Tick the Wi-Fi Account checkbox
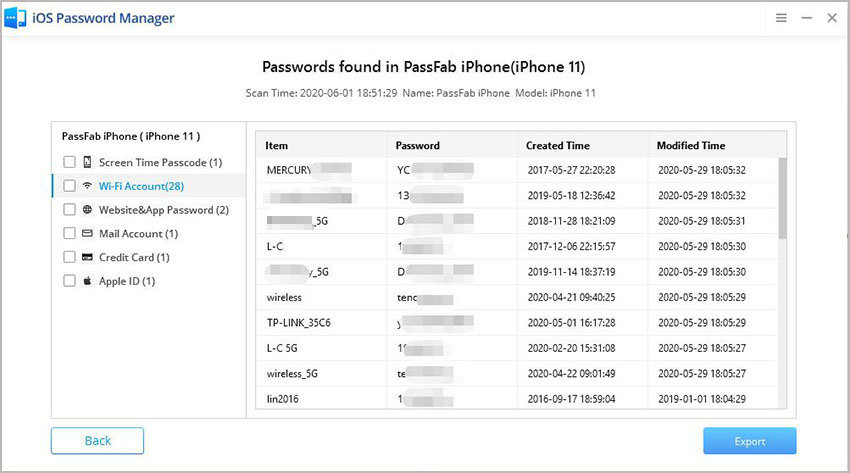Screen dimensions: 850x473 pyautogui.click(x=69, y=186)
